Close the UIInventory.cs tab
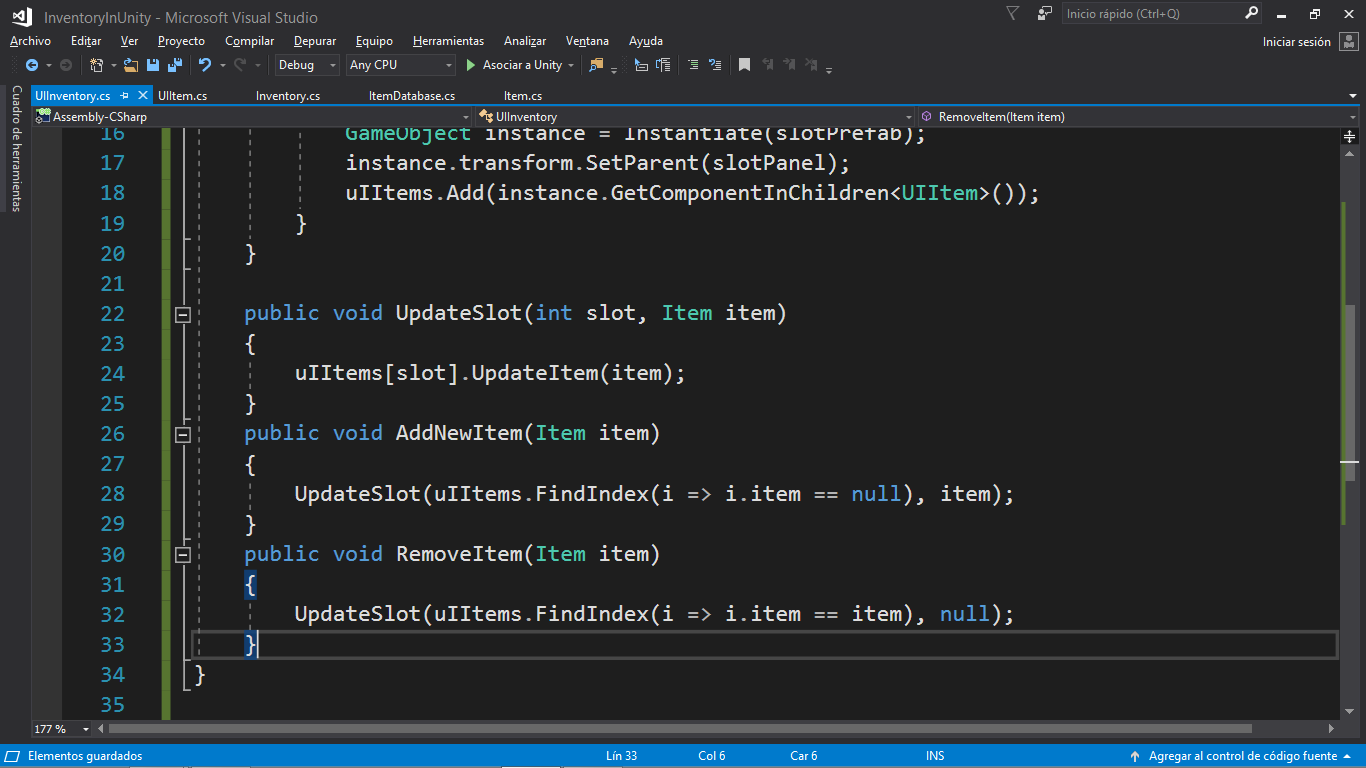This screenshot has height=768, width=1366. [141, 96]
